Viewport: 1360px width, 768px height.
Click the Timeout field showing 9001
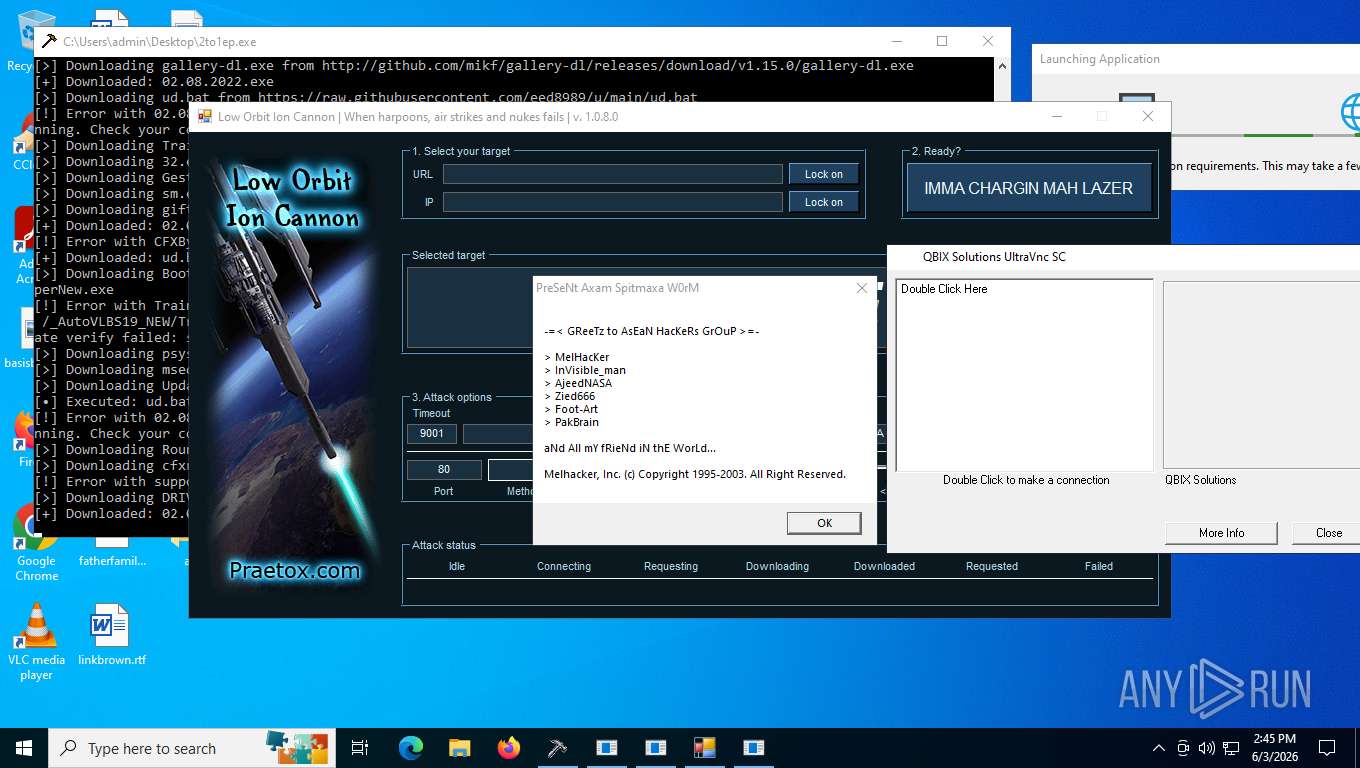[432, 434]
